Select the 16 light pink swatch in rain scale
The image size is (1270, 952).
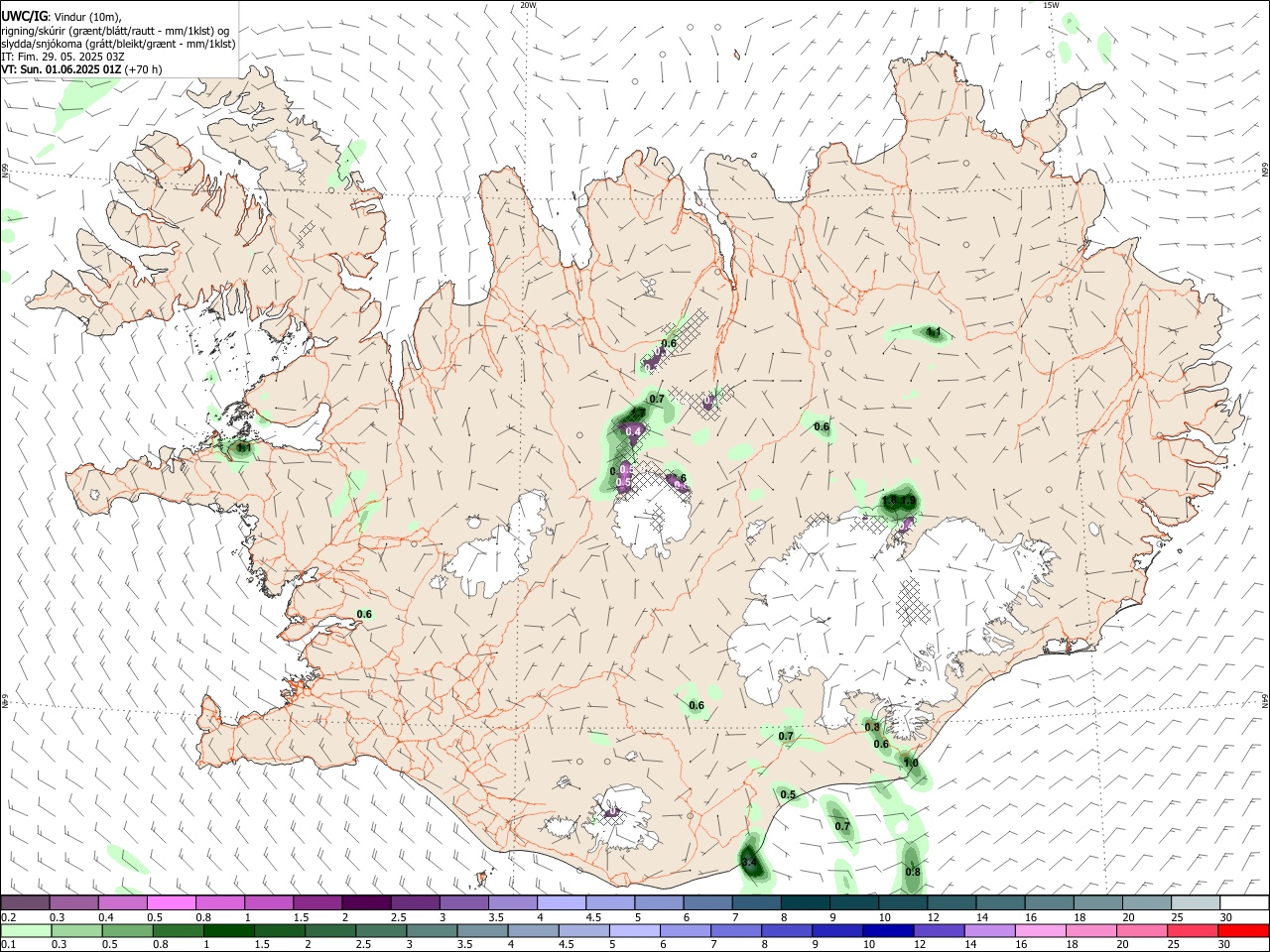pos(1040,931)
